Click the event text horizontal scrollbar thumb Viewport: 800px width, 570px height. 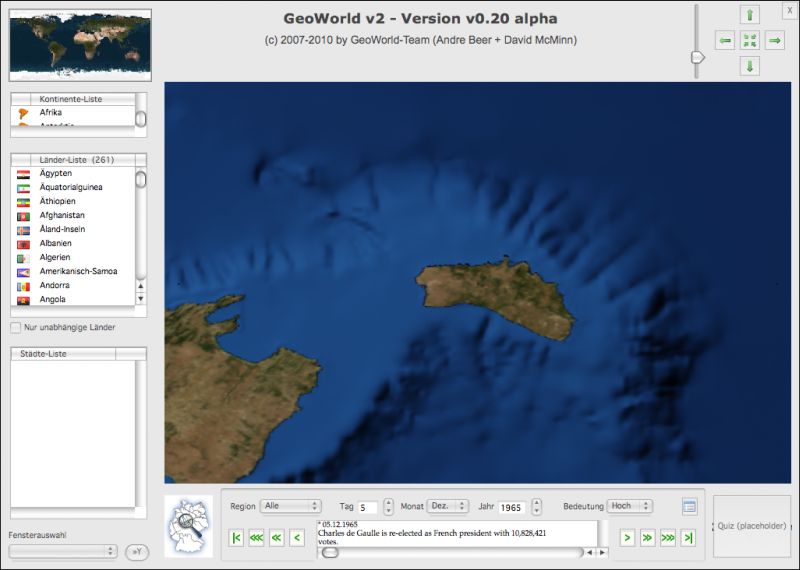(x=330, y=553)
